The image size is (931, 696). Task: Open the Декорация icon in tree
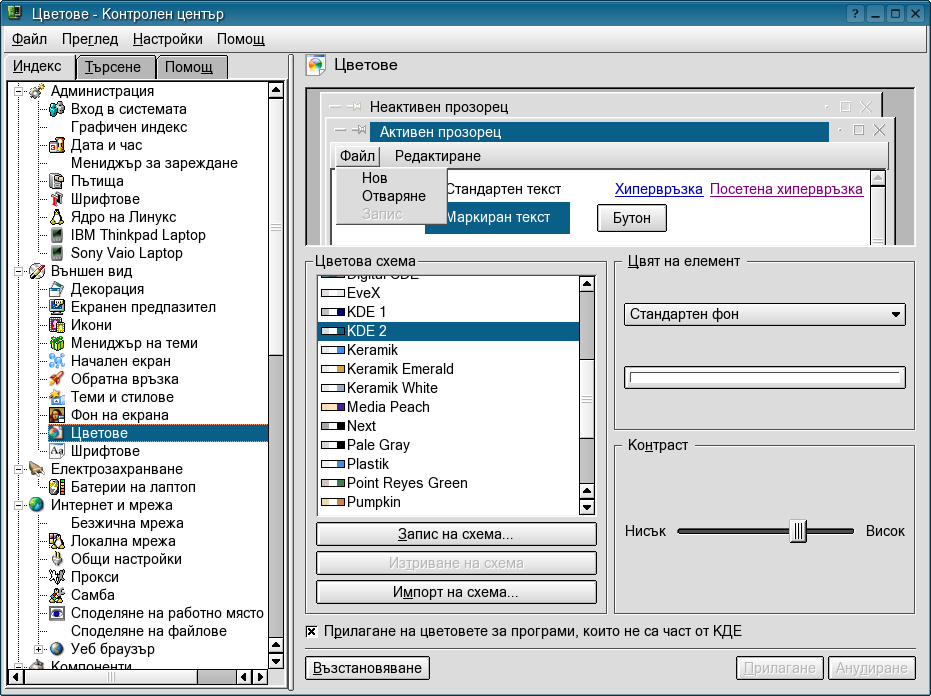pos(57,289)
